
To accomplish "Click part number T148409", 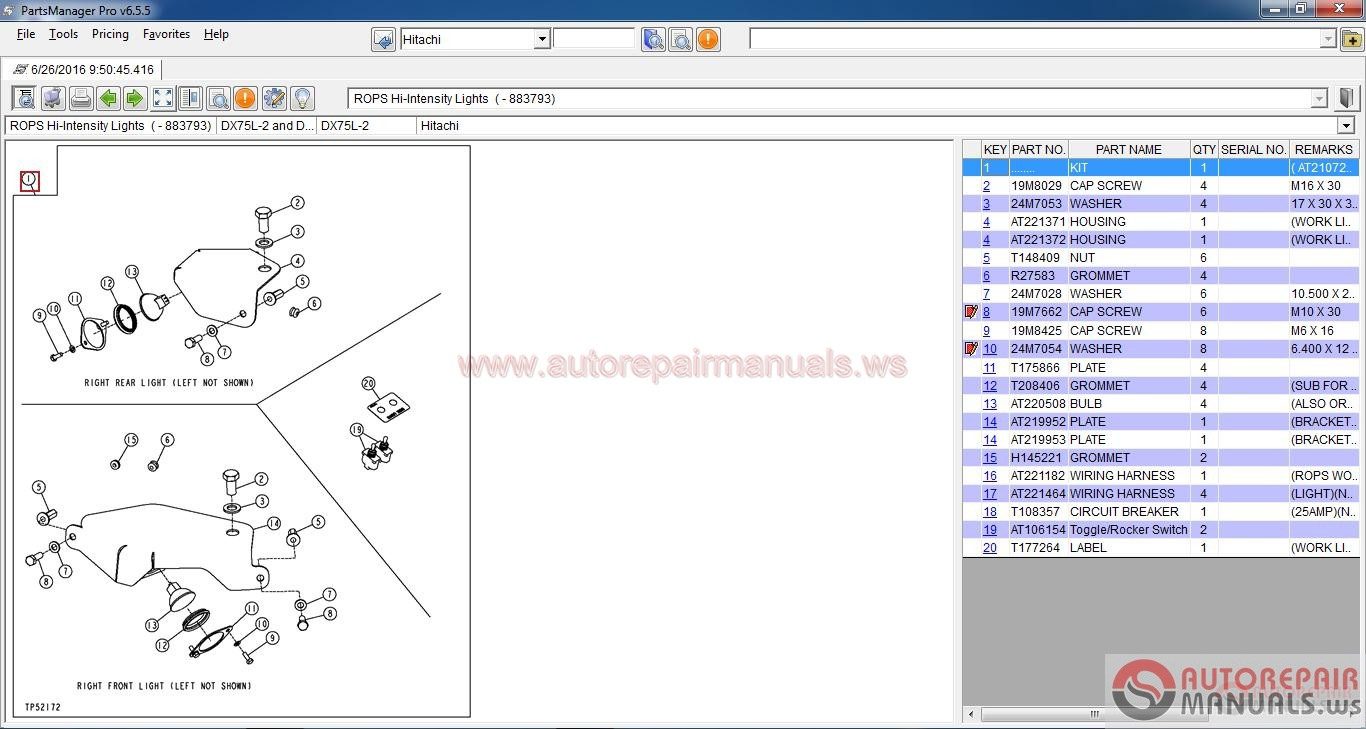I will (x=1035, y=258).
